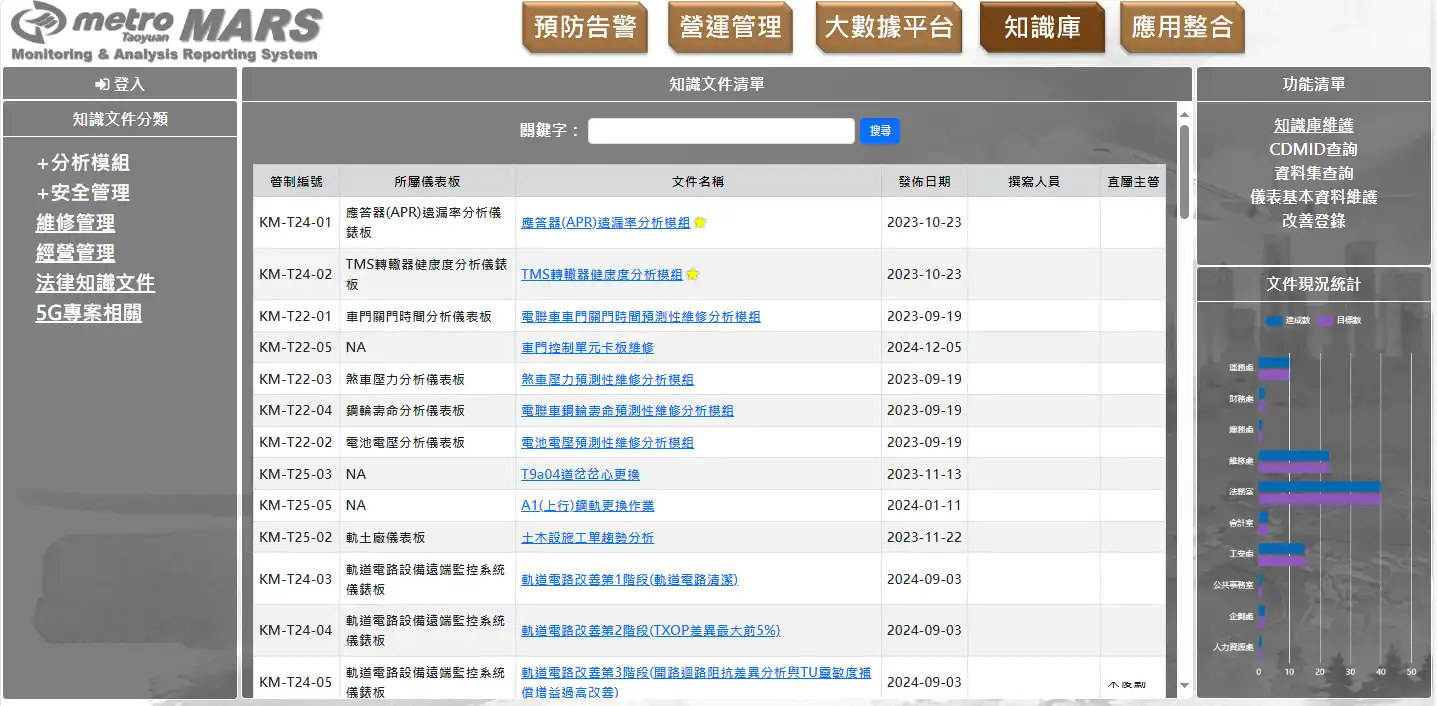The width and height of the screenshot is (1437, 706).
Task: Click the star icon beside 應答器(APR)遠漏率分析模組
Action: point(700,222)
